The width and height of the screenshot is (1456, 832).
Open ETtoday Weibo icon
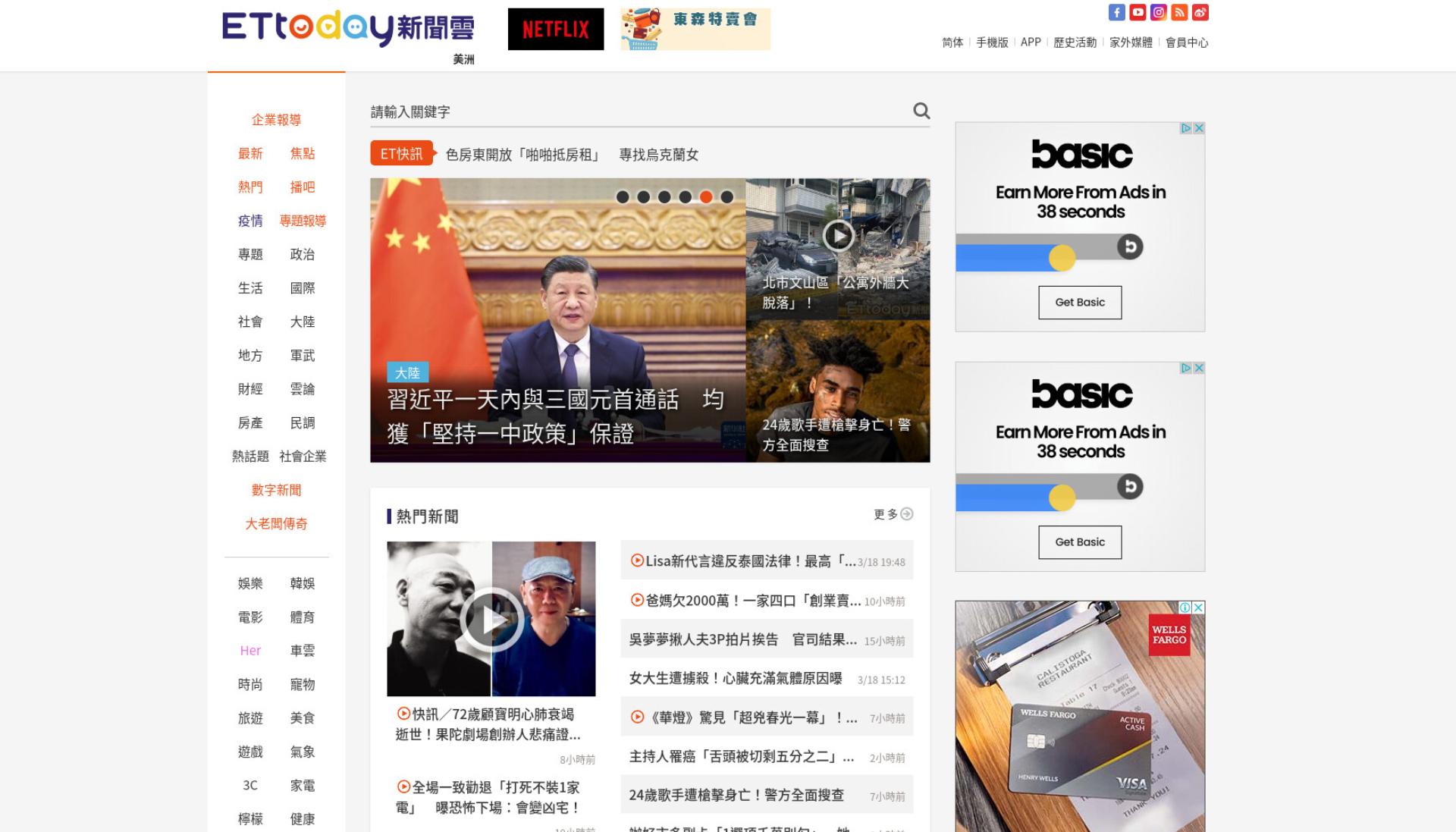[1200, 12]
